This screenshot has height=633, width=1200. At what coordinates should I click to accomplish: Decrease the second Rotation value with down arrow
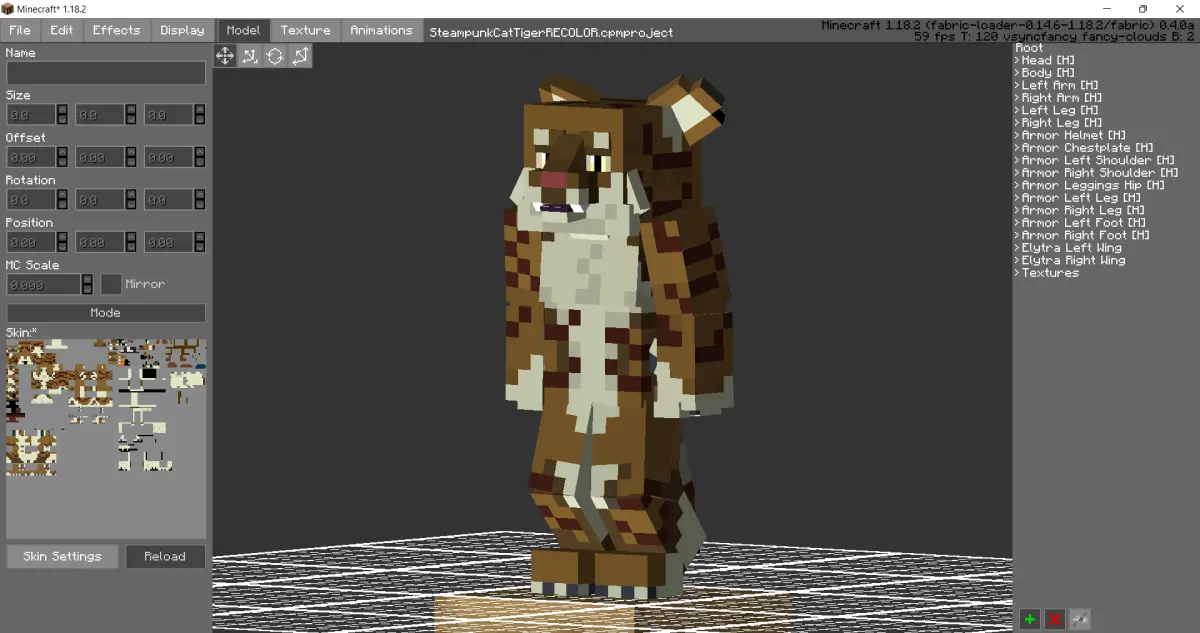click(130, 205)
